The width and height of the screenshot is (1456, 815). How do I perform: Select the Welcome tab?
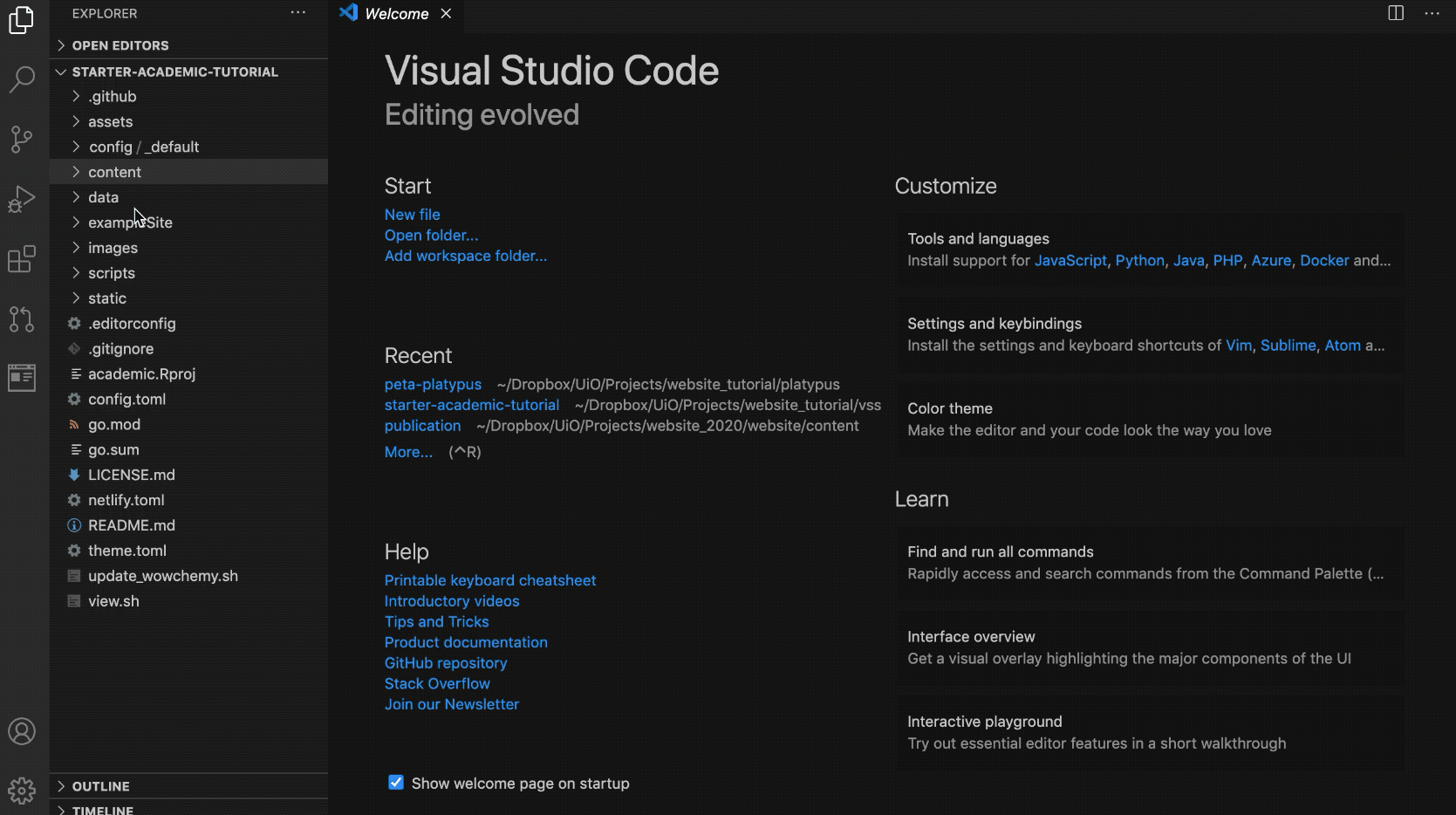396,14
